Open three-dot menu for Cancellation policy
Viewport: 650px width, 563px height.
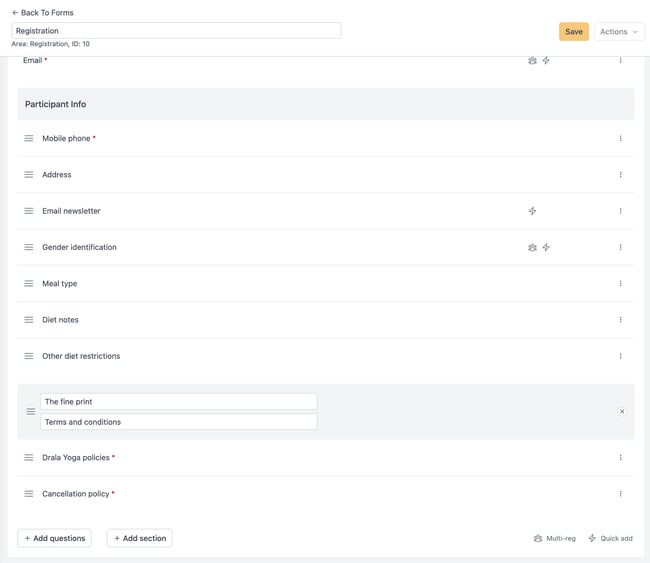coord(621,494)
